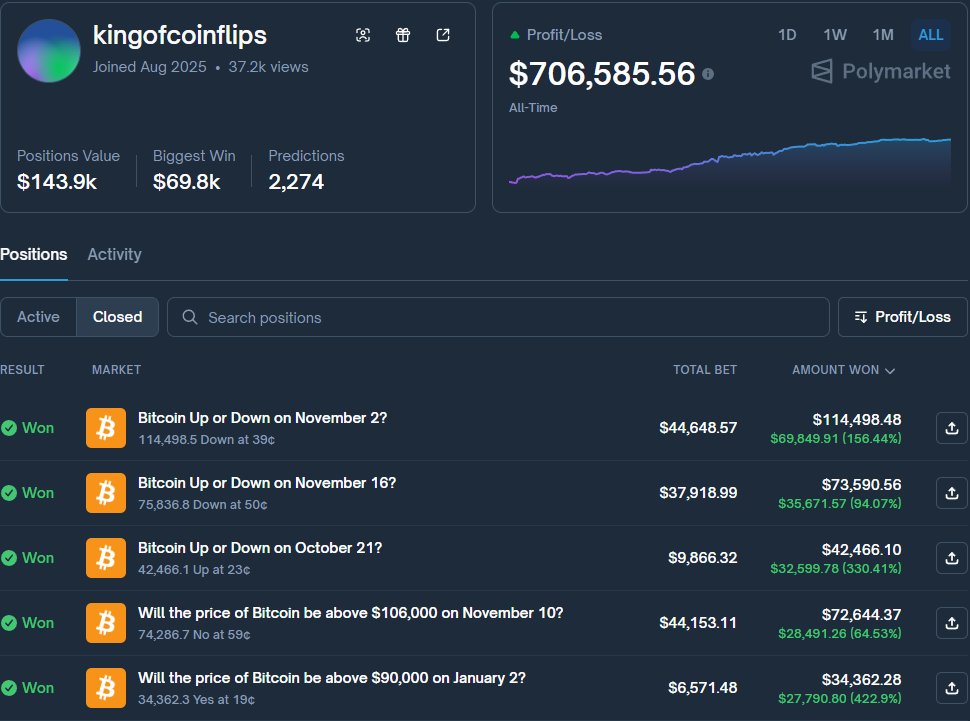Select the Closed positions filter
Image resolution: width=970 pixels, height=721 pixels.
pyautogui.click(x=117, y=316)
